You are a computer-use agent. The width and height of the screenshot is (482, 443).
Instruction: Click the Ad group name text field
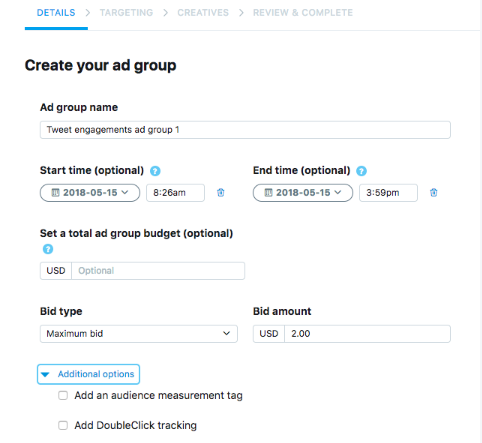(x=245, y=130)
